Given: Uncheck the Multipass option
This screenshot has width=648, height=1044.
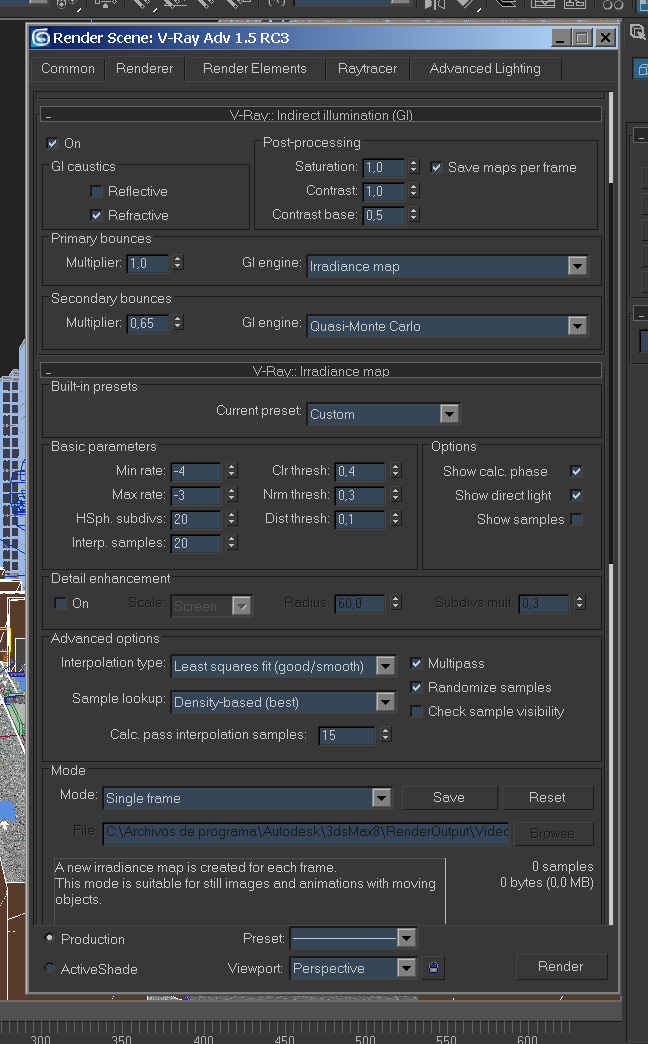Looking at the screenshot, I should (416, 663).
